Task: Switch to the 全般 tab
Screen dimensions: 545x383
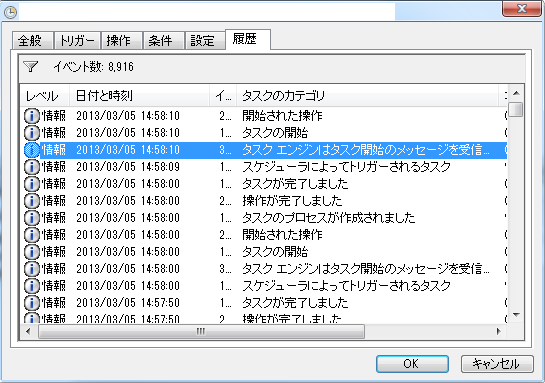Action: (x=32, y=41)
